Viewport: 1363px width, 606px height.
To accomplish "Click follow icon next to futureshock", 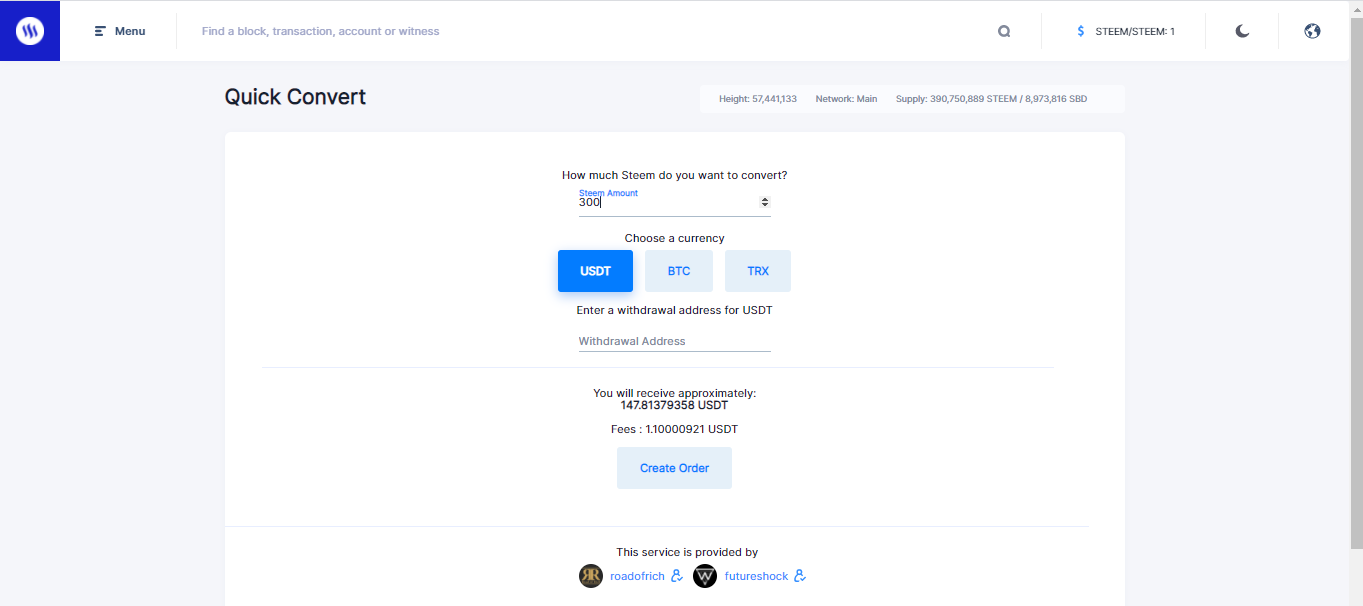I will pos(800,576).
